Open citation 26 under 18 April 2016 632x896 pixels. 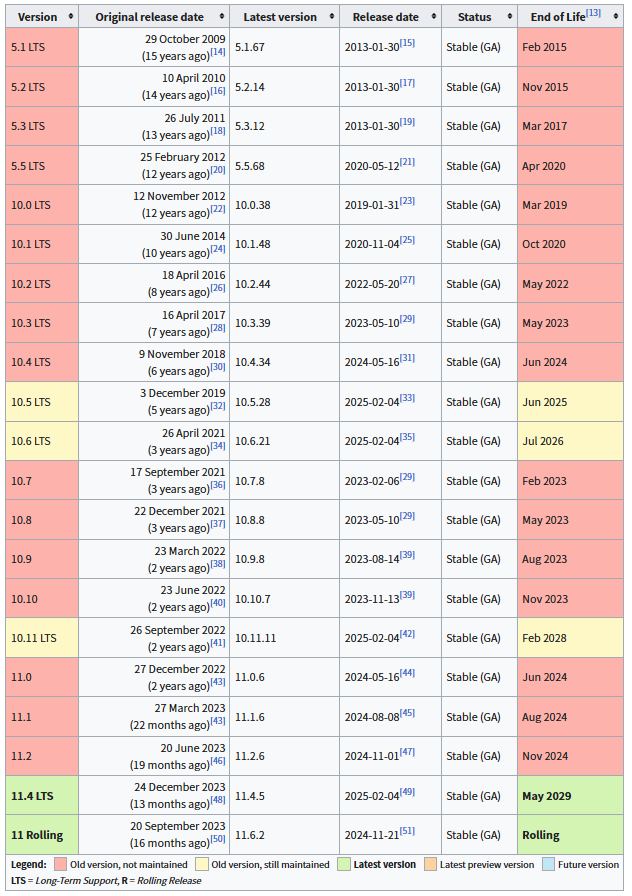[x=218, y=288]
